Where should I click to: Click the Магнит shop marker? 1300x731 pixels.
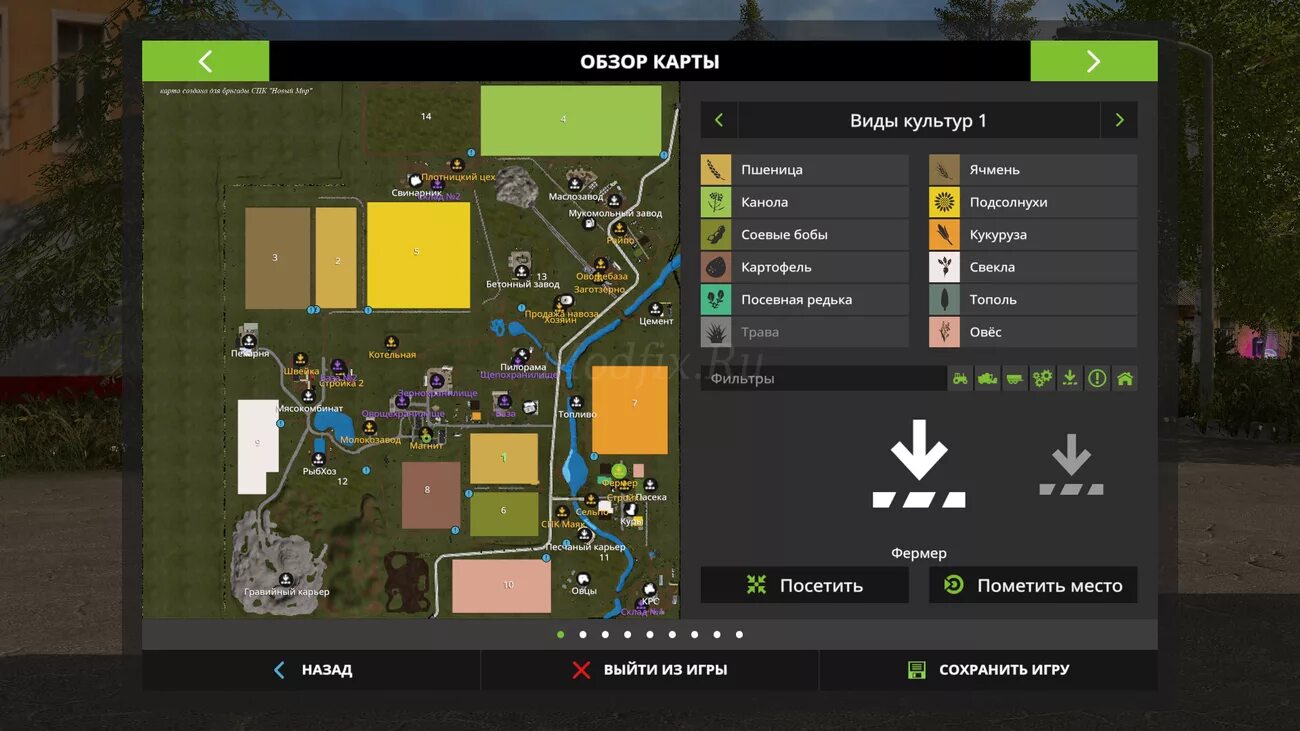tap(426, 434)
